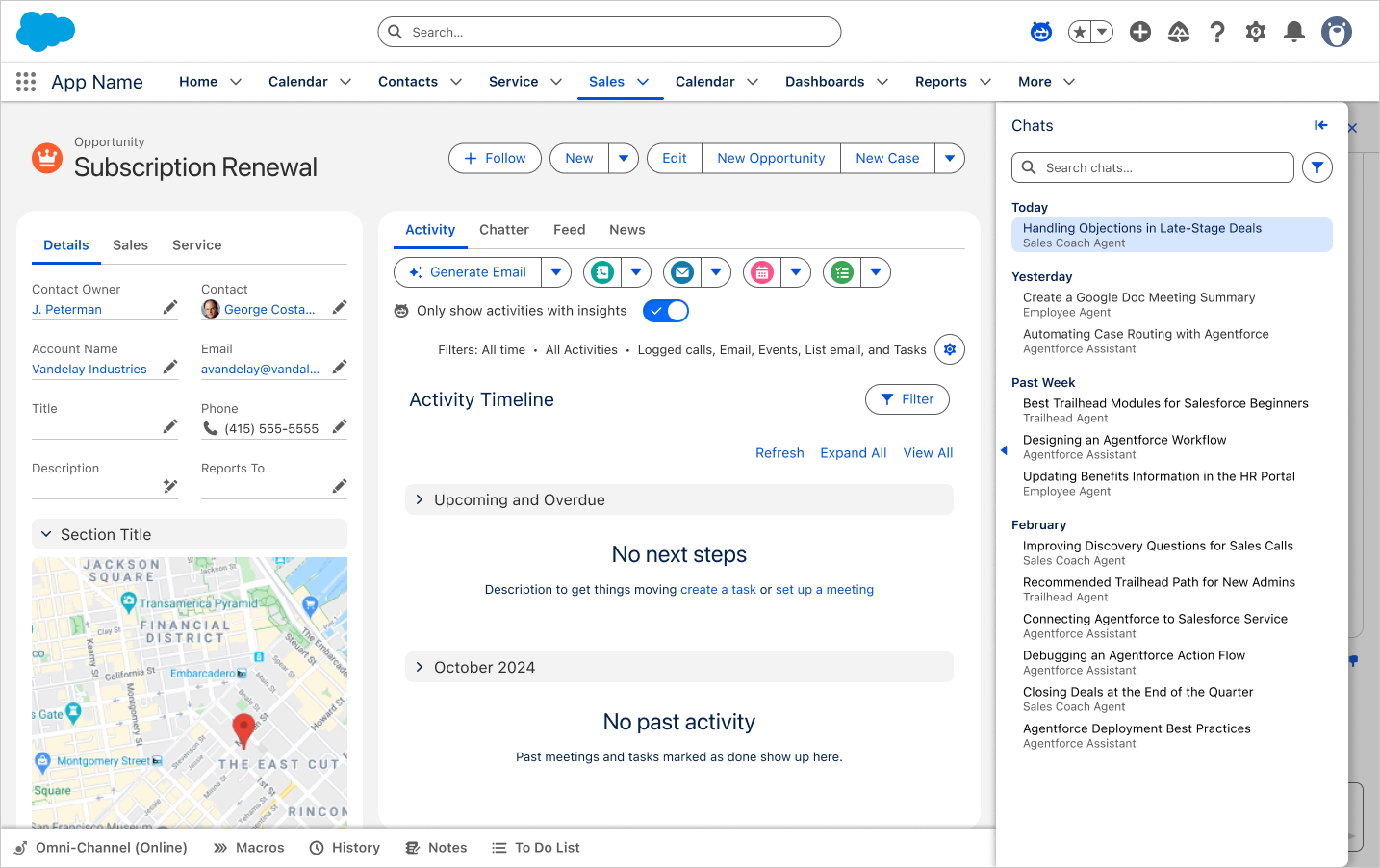Edit the Contact Owner field pencil
The width and height of the screenshot is (1380, 868).
pos(170,308)
